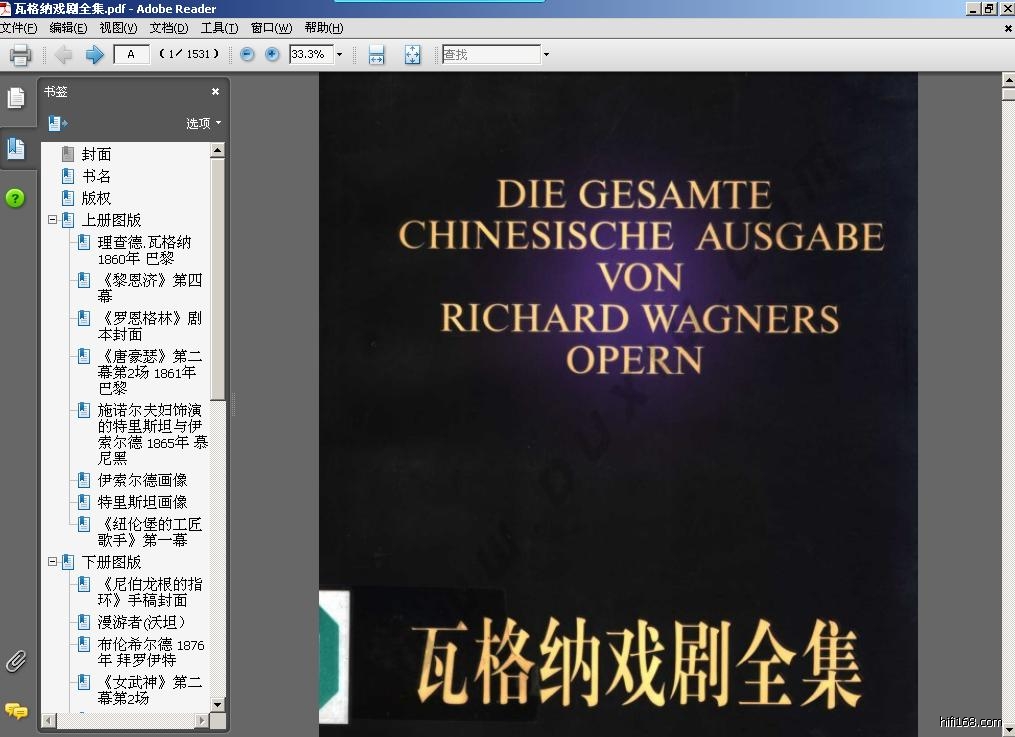1015x737 pixels.
Task: Click the zoom in plus button
Action: point(271,55)
